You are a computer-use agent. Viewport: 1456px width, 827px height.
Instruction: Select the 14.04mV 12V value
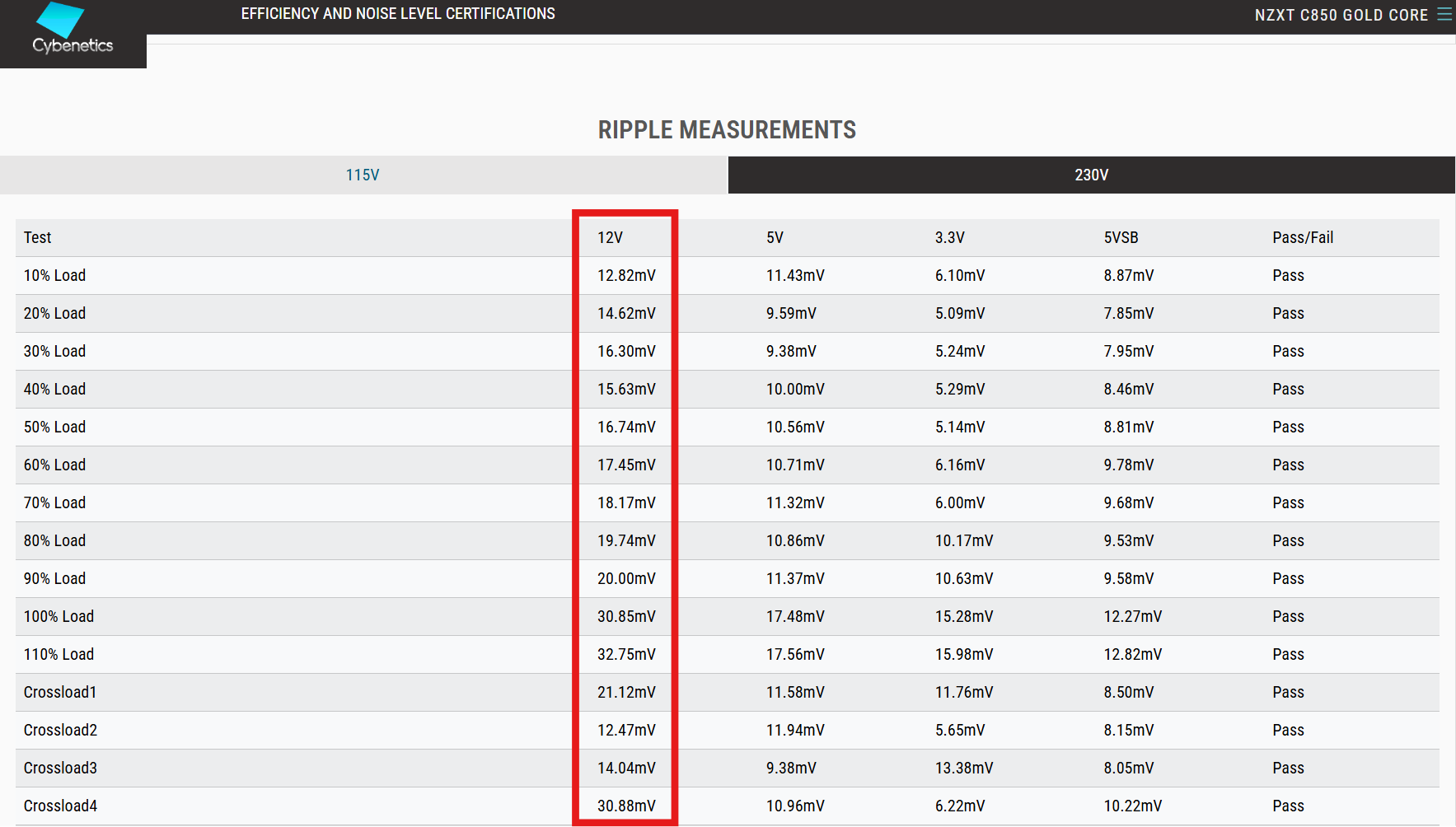tap(626, 768)
